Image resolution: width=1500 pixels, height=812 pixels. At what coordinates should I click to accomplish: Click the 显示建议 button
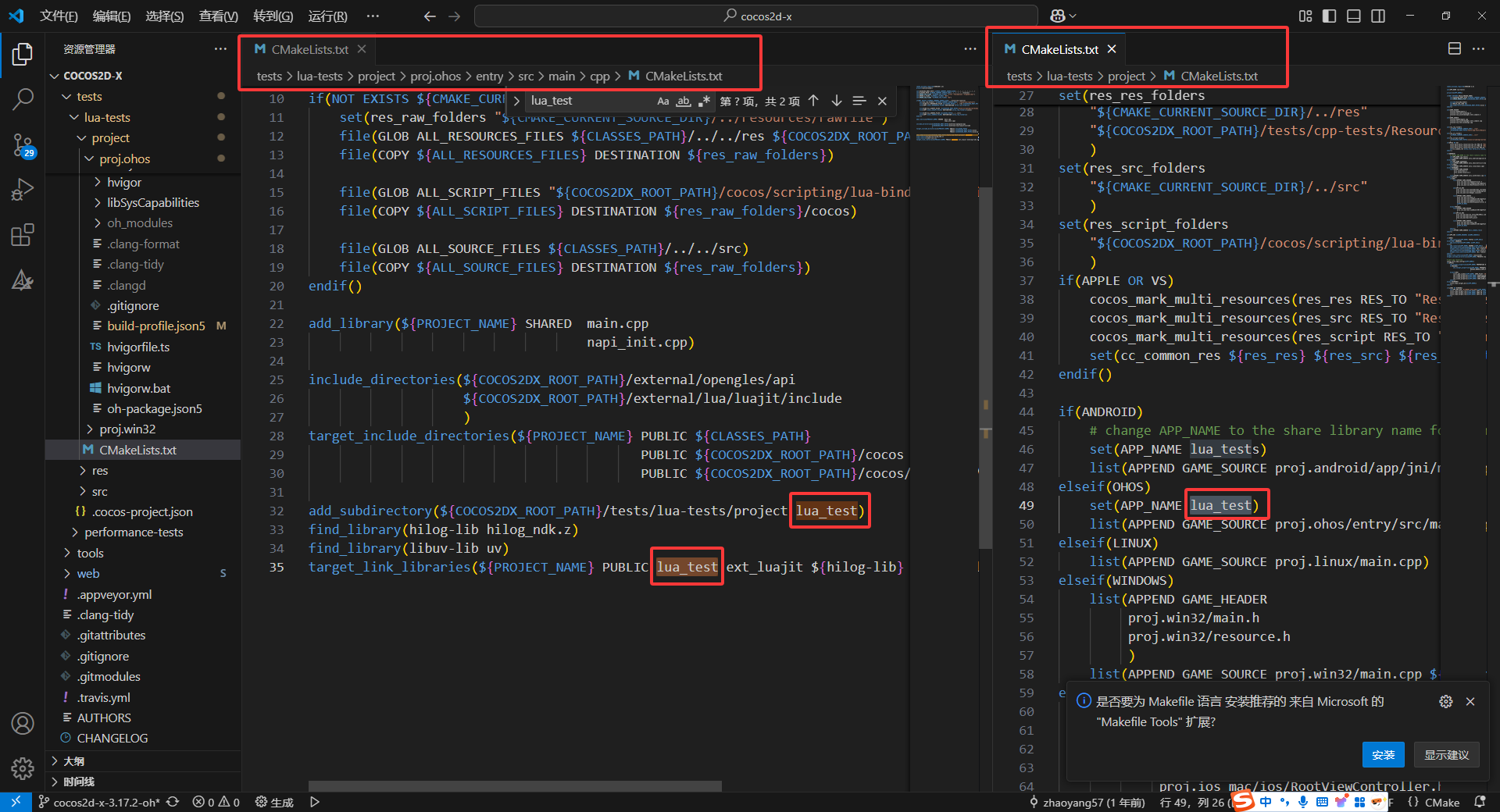pos(1446,755)
